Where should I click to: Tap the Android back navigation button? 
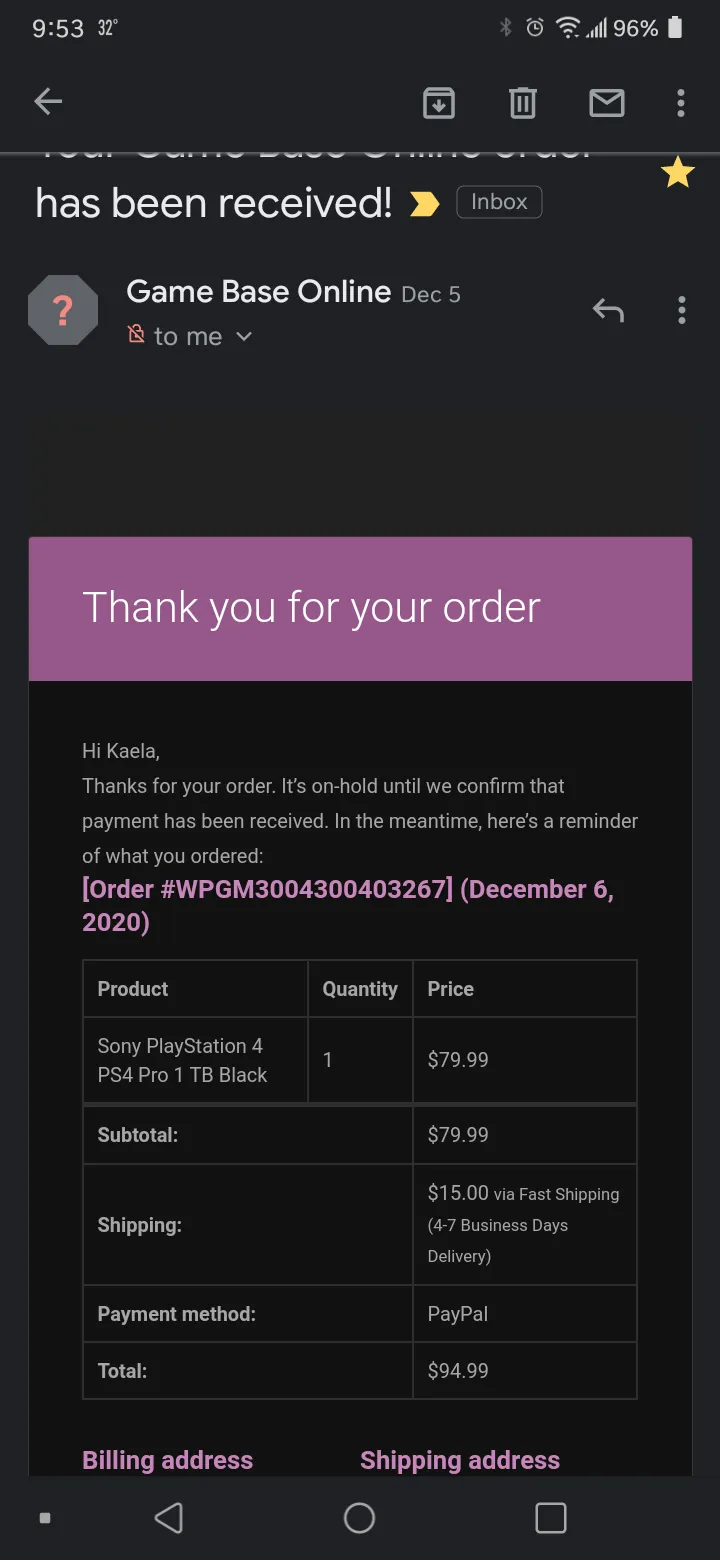click(169, 1518)
